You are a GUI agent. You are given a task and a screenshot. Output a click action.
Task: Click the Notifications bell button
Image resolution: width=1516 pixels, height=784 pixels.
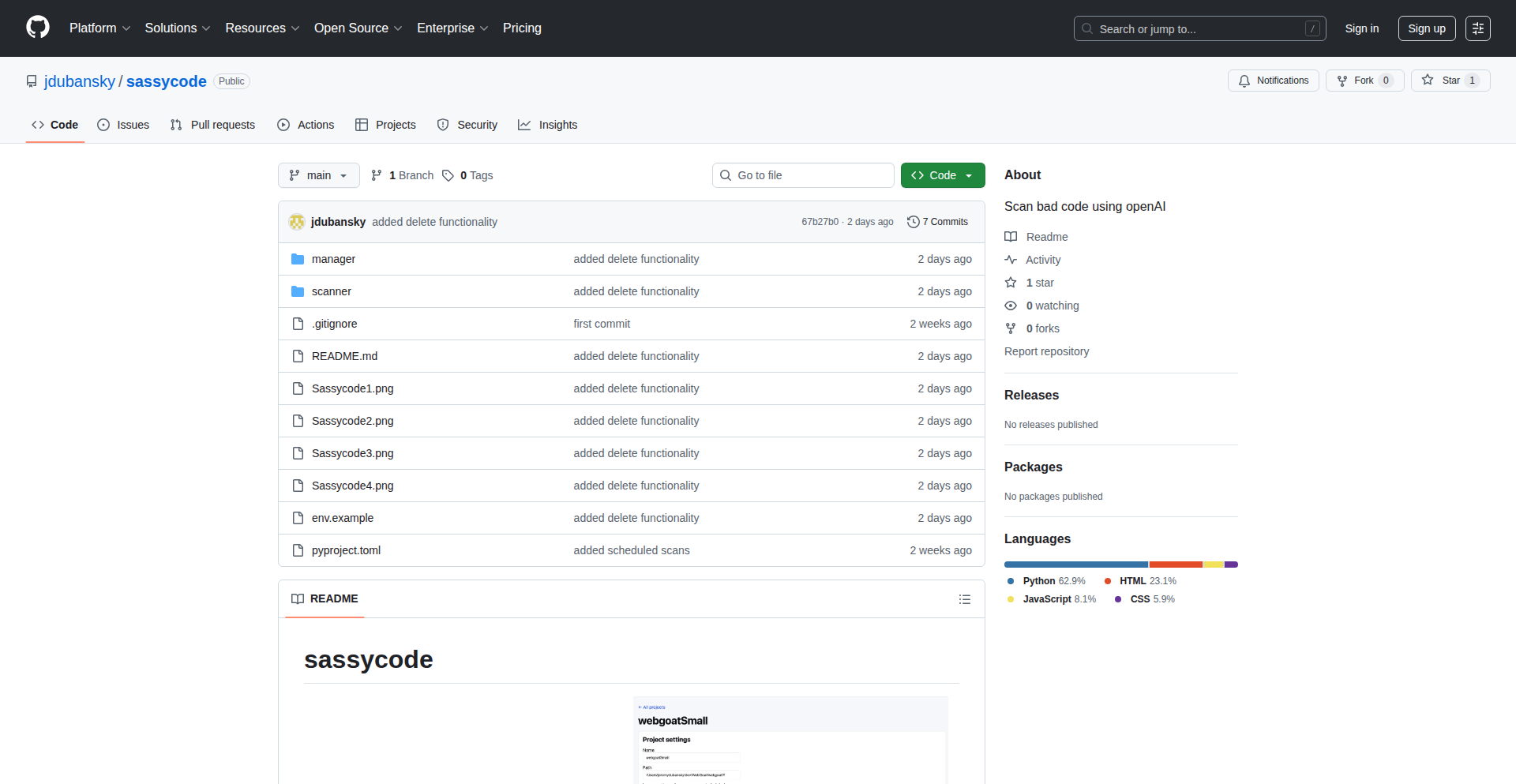[1273, 81]
